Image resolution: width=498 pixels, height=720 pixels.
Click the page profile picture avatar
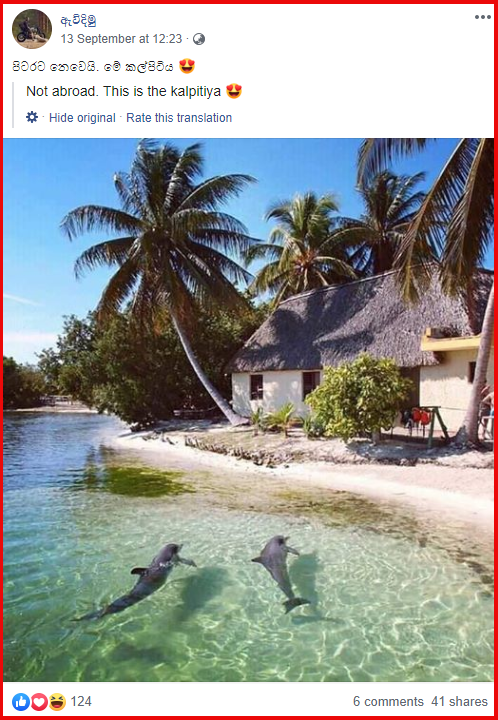coord(32,28)
